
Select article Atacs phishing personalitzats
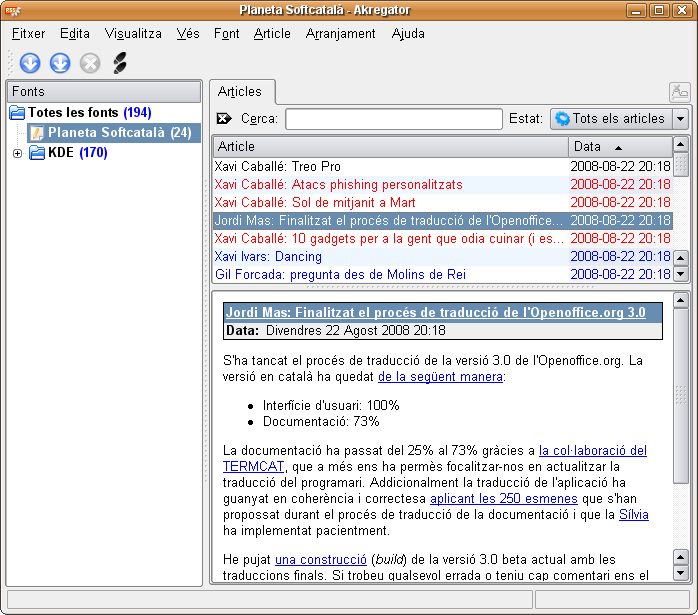click(x=390, y=185)
